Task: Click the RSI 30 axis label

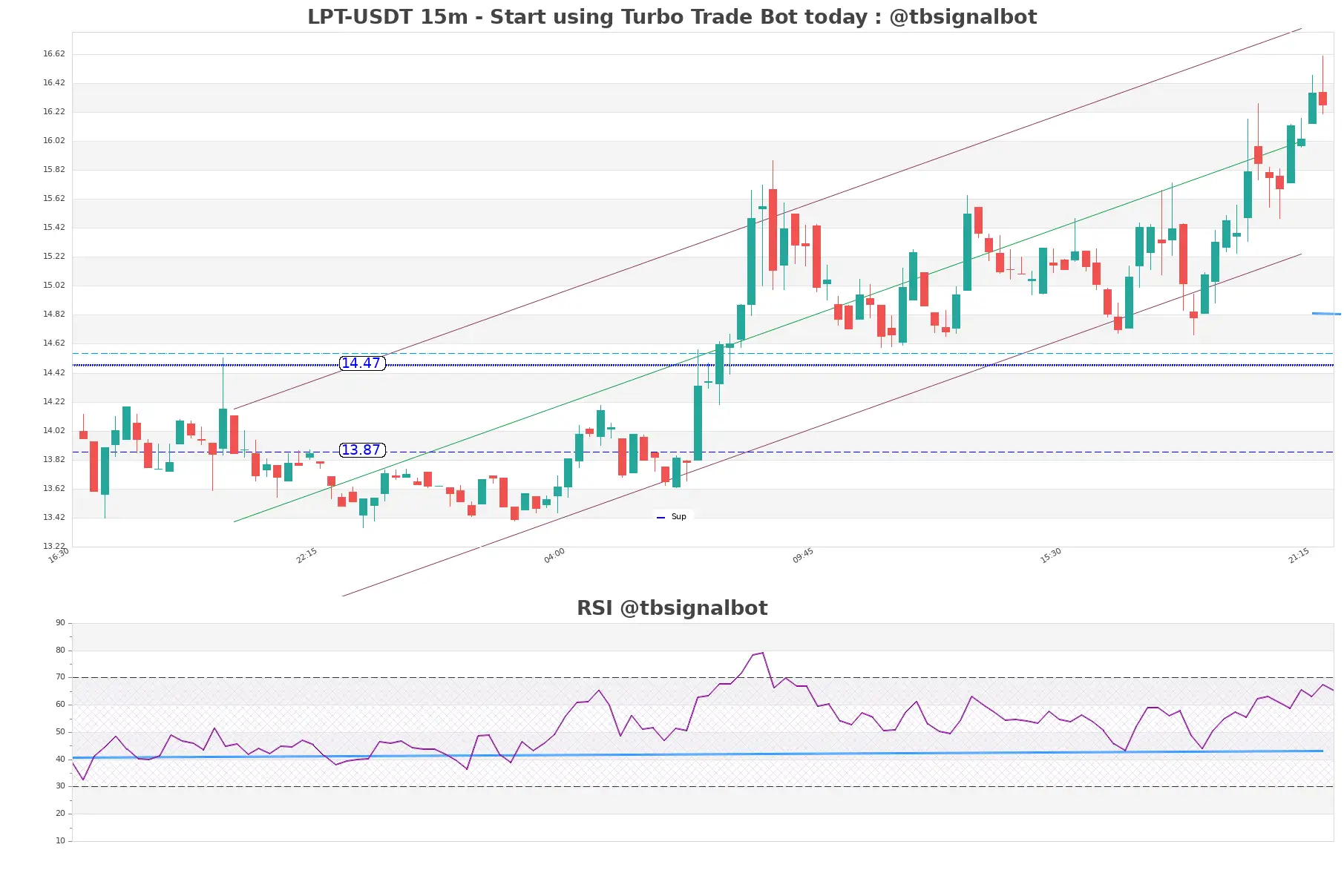Action: coord(60,786)
